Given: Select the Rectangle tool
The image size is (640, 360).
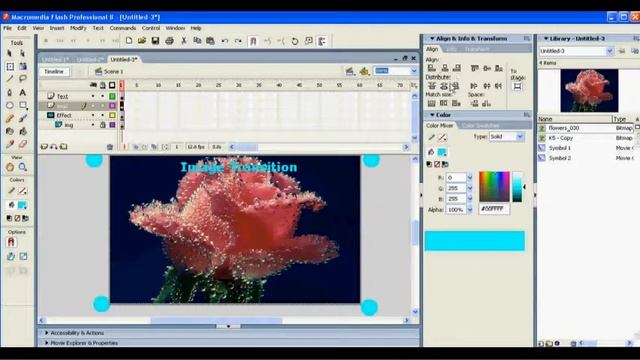Looking at the screenshot, I should pos(22,105).
